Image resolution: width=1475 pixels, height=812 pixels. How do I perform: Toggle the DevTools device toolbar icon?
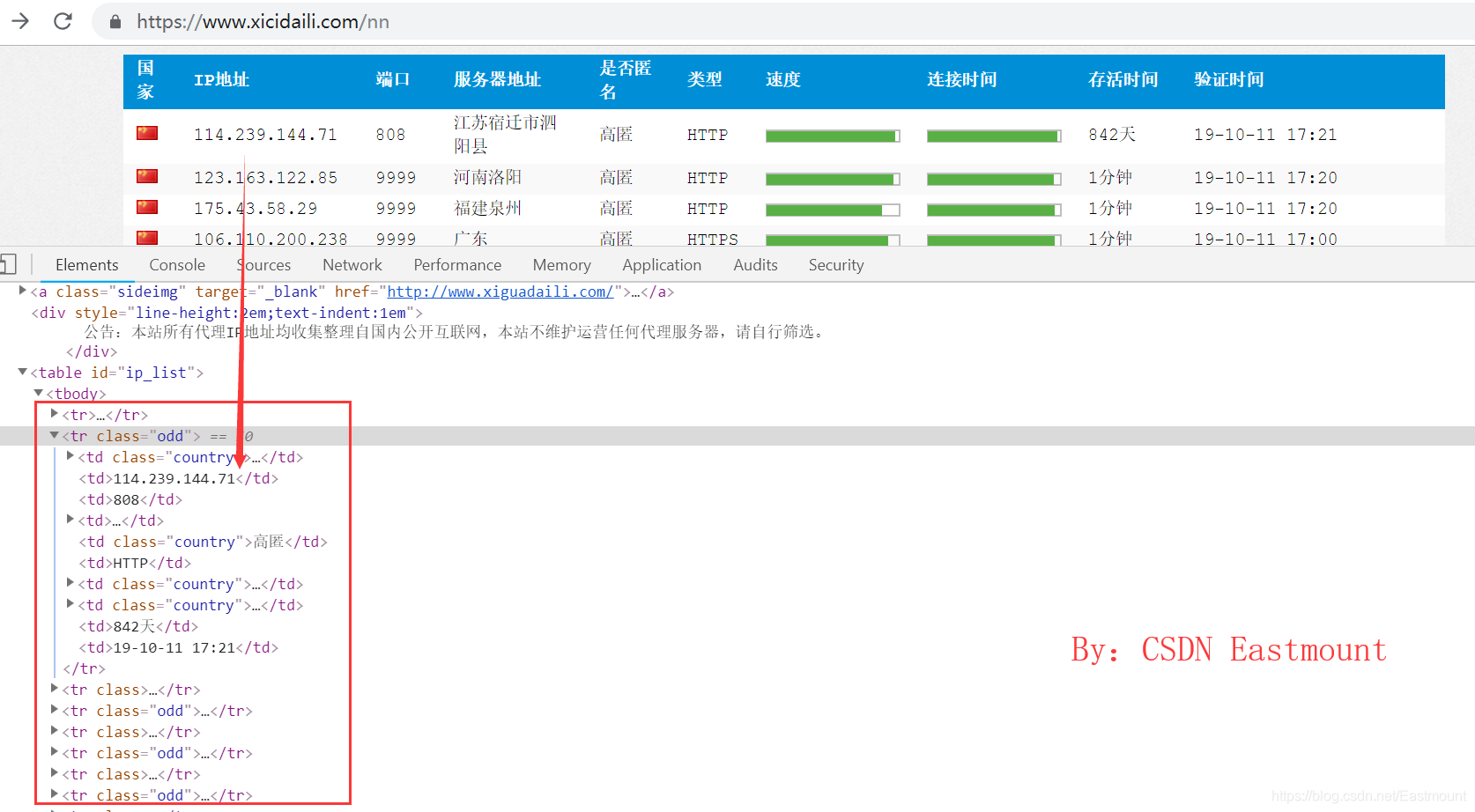pyautogui.click(x=8, y=264)
